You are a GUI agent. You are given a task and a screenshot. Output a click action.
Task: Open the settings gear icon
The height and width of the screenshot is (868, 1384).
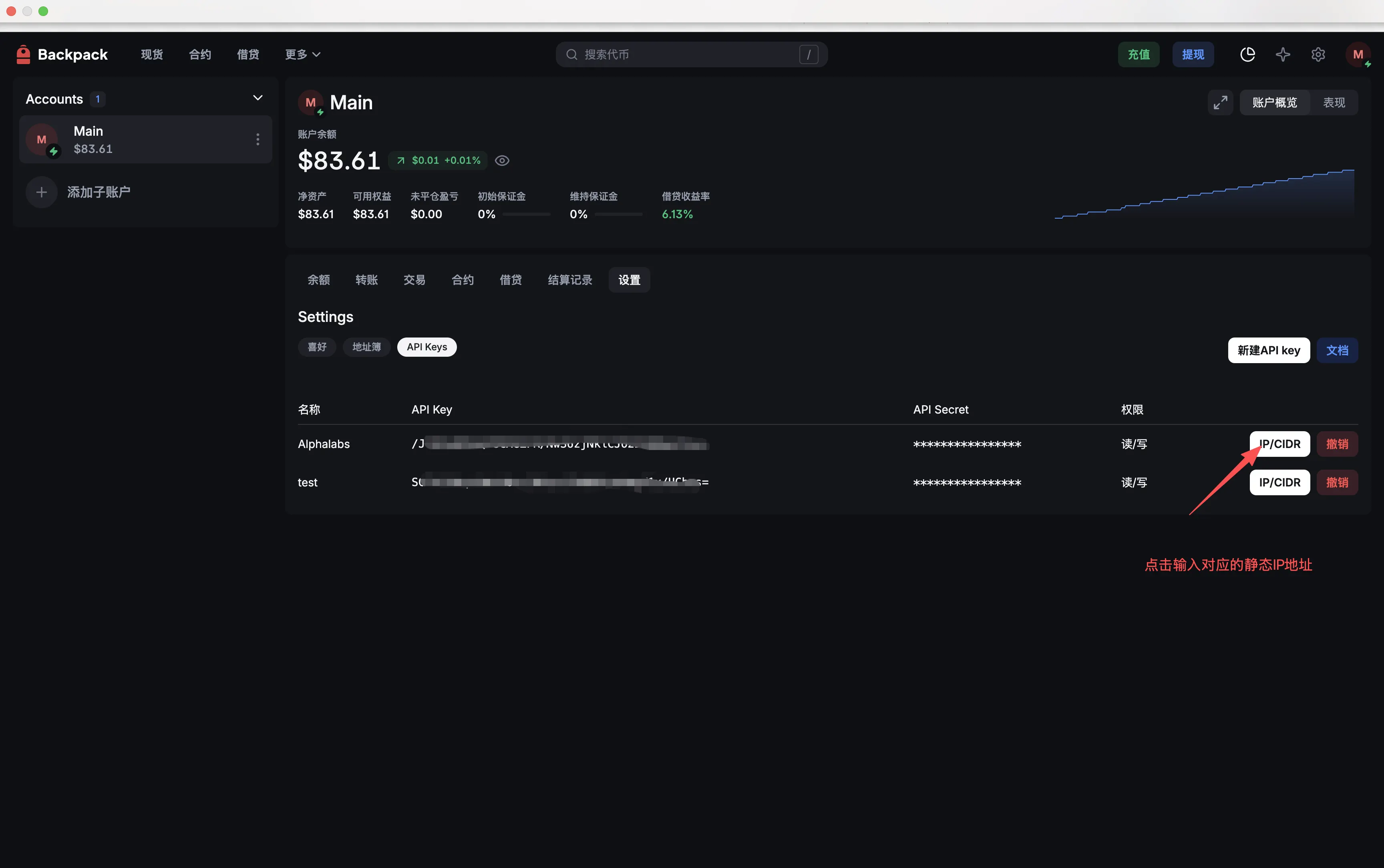(x=1318, y=54)
